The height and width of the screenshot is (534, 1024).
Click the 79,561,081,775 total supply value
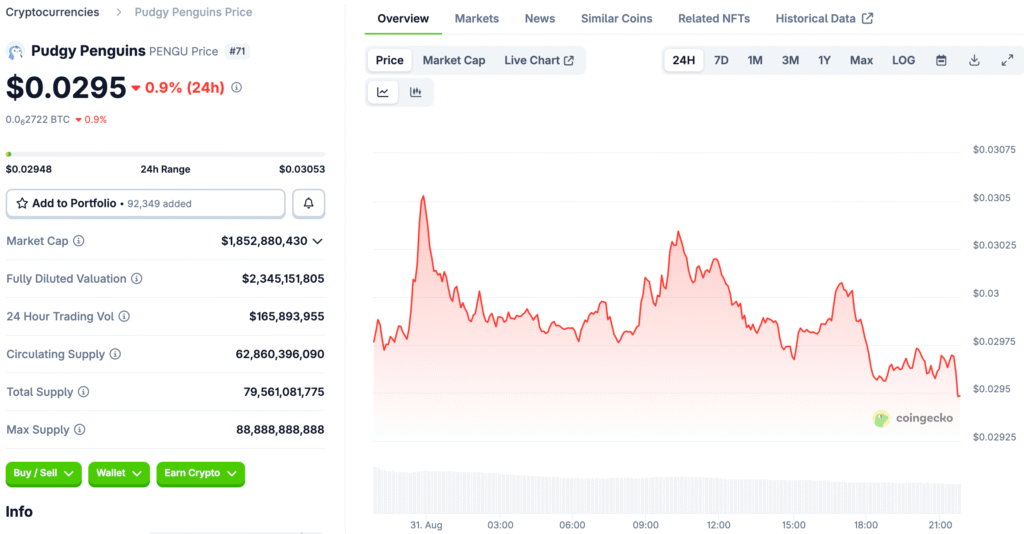(283, 392)
